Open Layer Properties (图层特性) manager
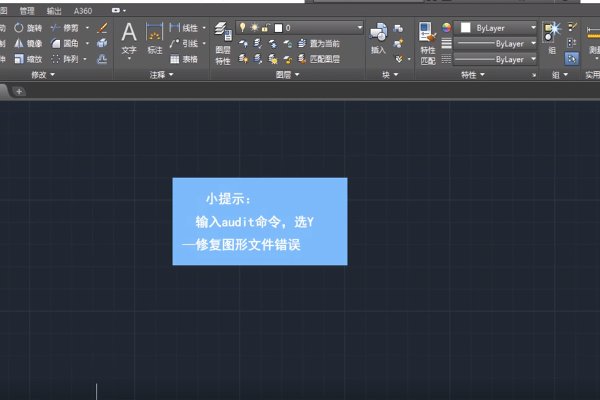 pyautogui.click(x=223, y=43)
